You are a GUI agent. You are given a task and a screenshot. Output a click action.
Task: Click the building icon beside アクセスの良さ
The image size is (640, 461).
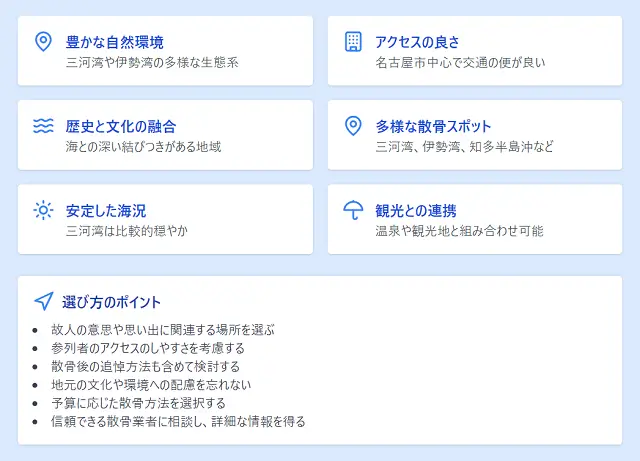click(x=353, y=42)
